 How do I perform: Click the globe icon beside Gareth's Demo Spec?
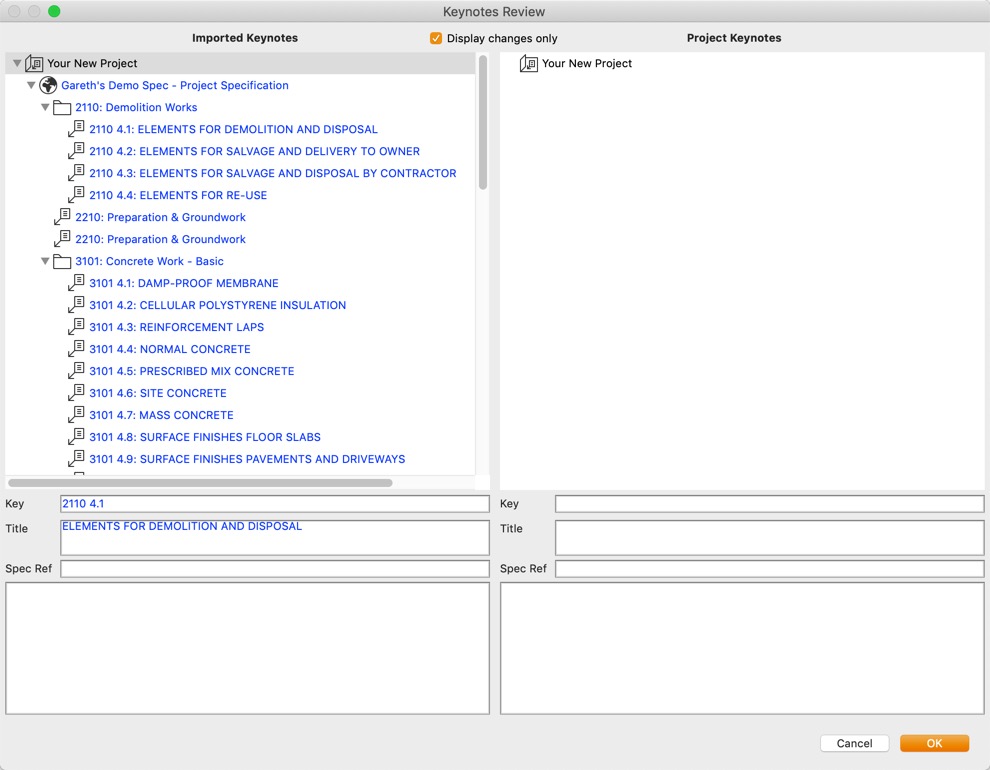48,86
